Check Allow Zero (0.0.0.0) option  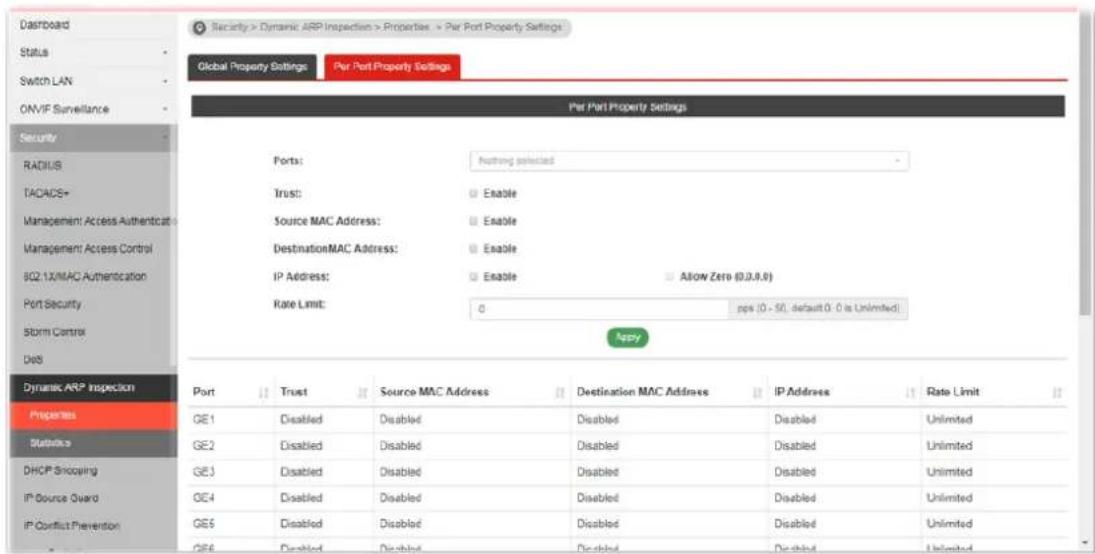click(x=670, y=277)
